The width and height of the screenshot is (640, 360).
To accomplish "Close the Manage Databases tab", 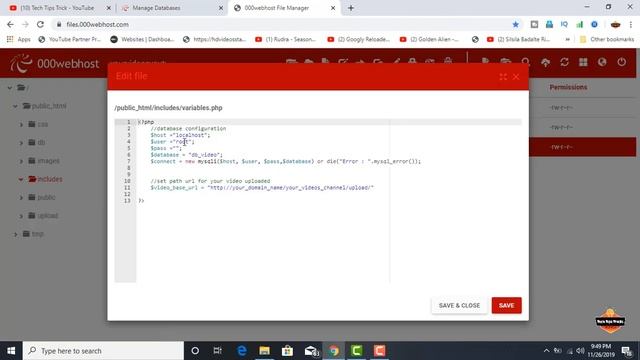I will tap(221, 8).
